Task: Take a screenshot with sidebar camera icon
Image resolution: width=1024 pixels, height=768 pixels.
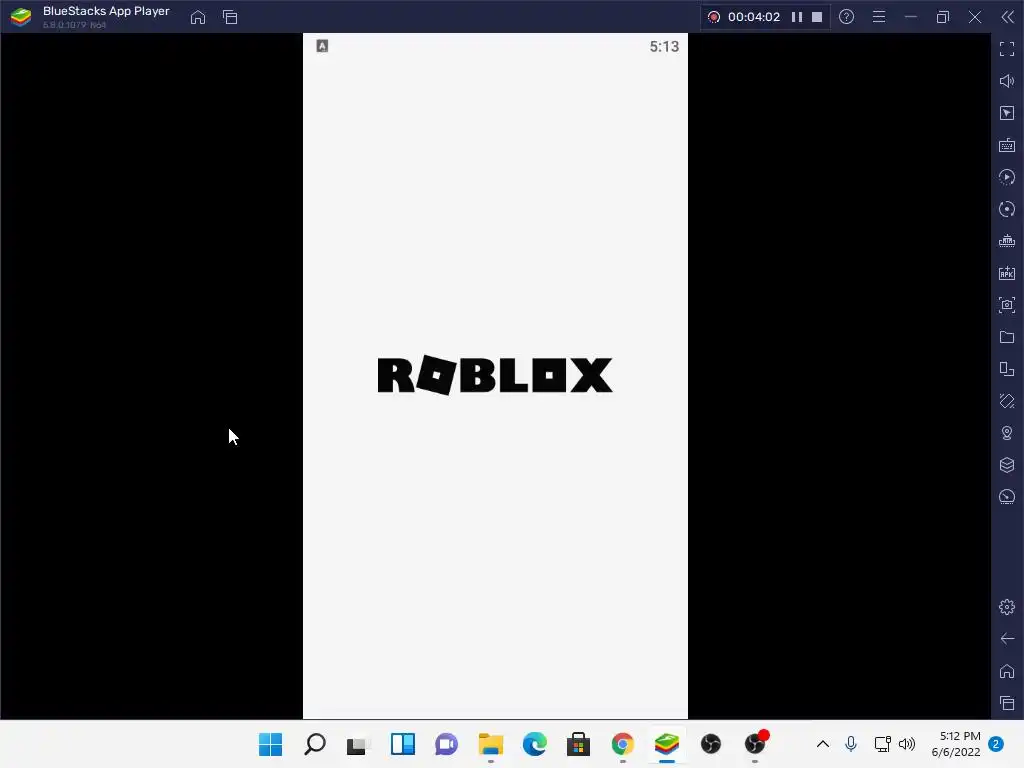Action: tap(1007, 305)
